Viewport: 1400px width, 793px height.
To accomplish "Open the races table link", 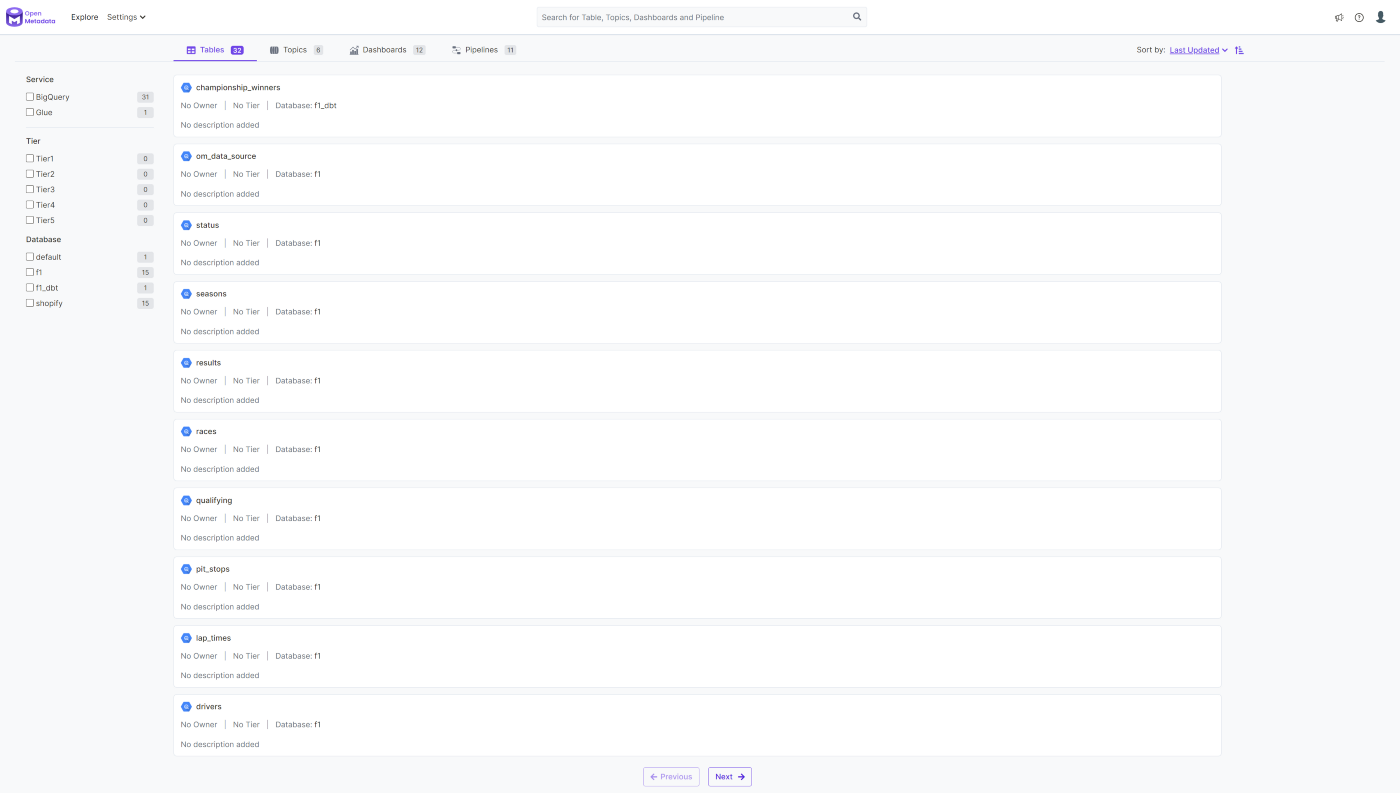I will pos(206,432).
